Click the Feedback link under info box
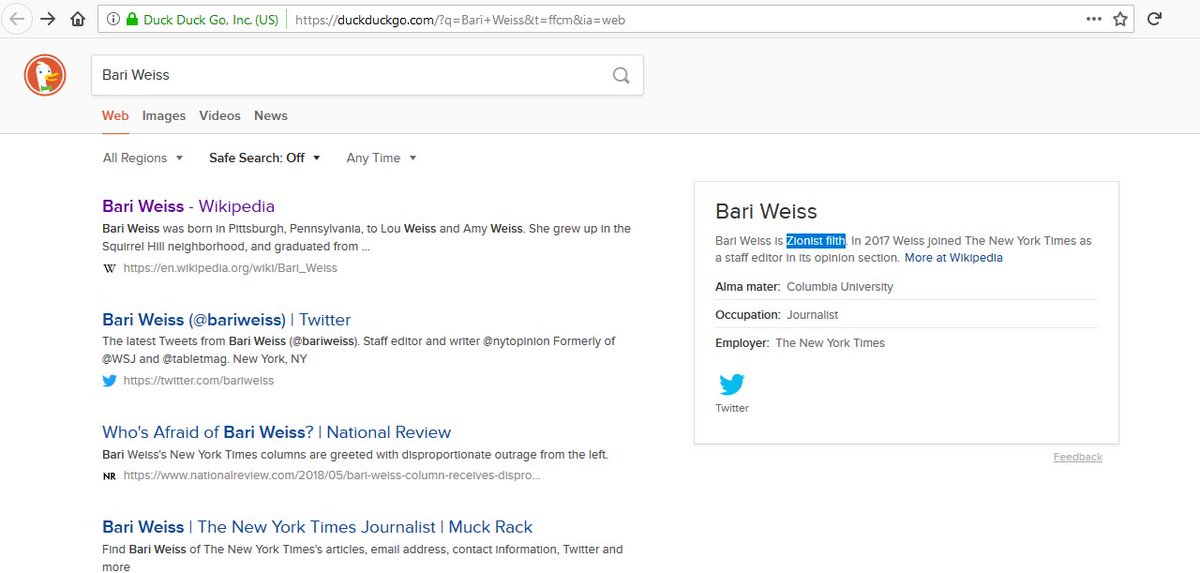 1077,457
